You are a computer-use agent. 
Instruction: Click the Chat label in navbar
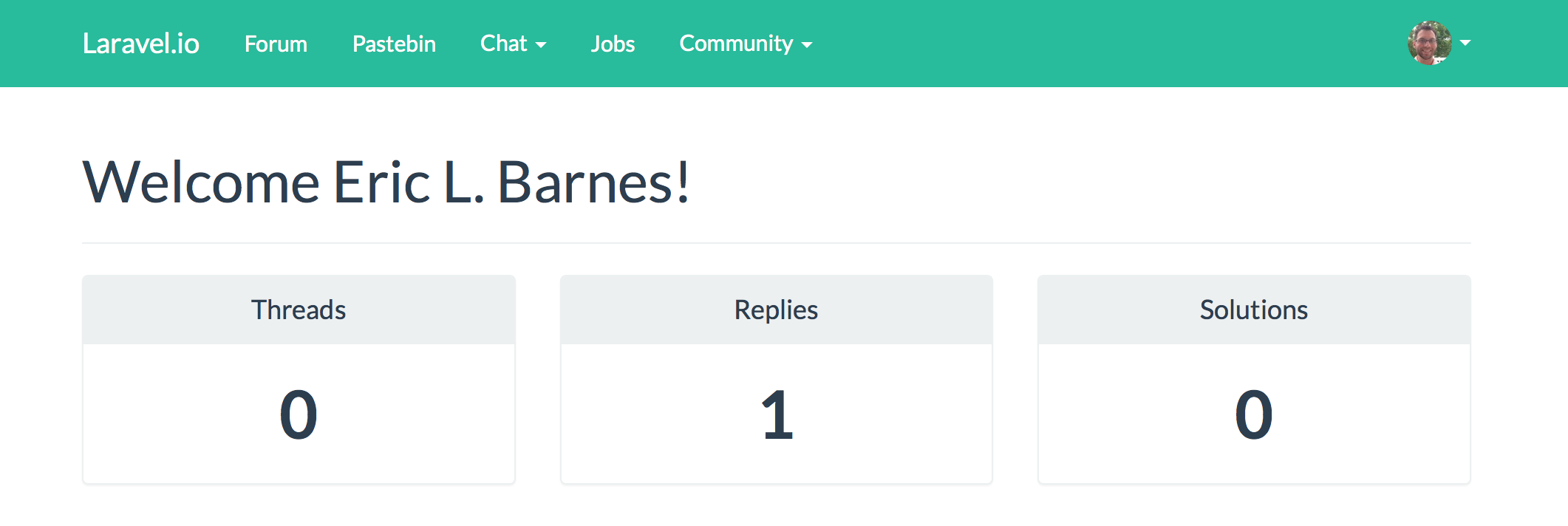click(504, 44)
